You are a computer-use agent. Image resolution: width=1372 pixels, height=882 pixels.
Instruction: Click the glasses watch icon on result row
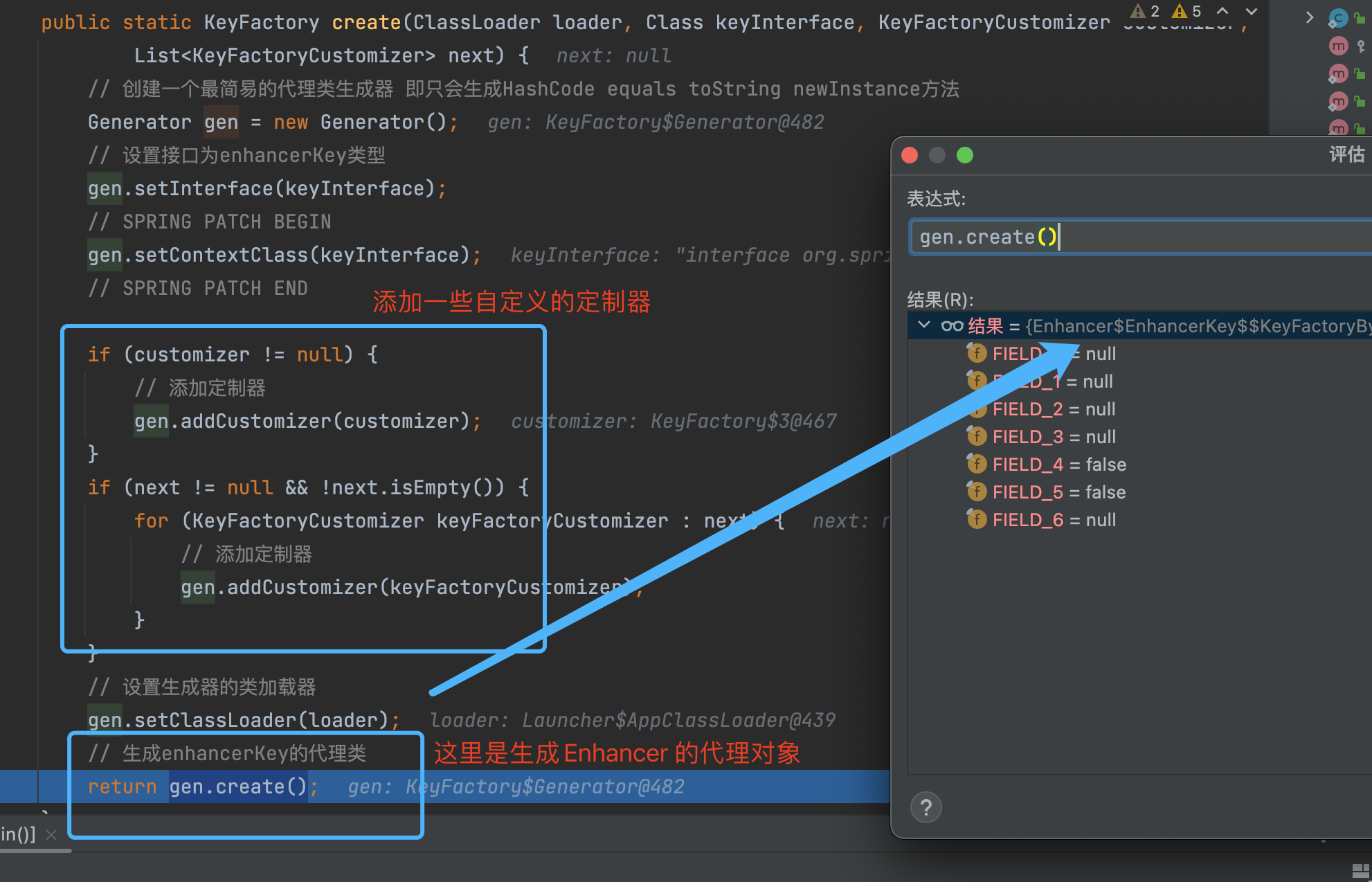click(953, 326)
